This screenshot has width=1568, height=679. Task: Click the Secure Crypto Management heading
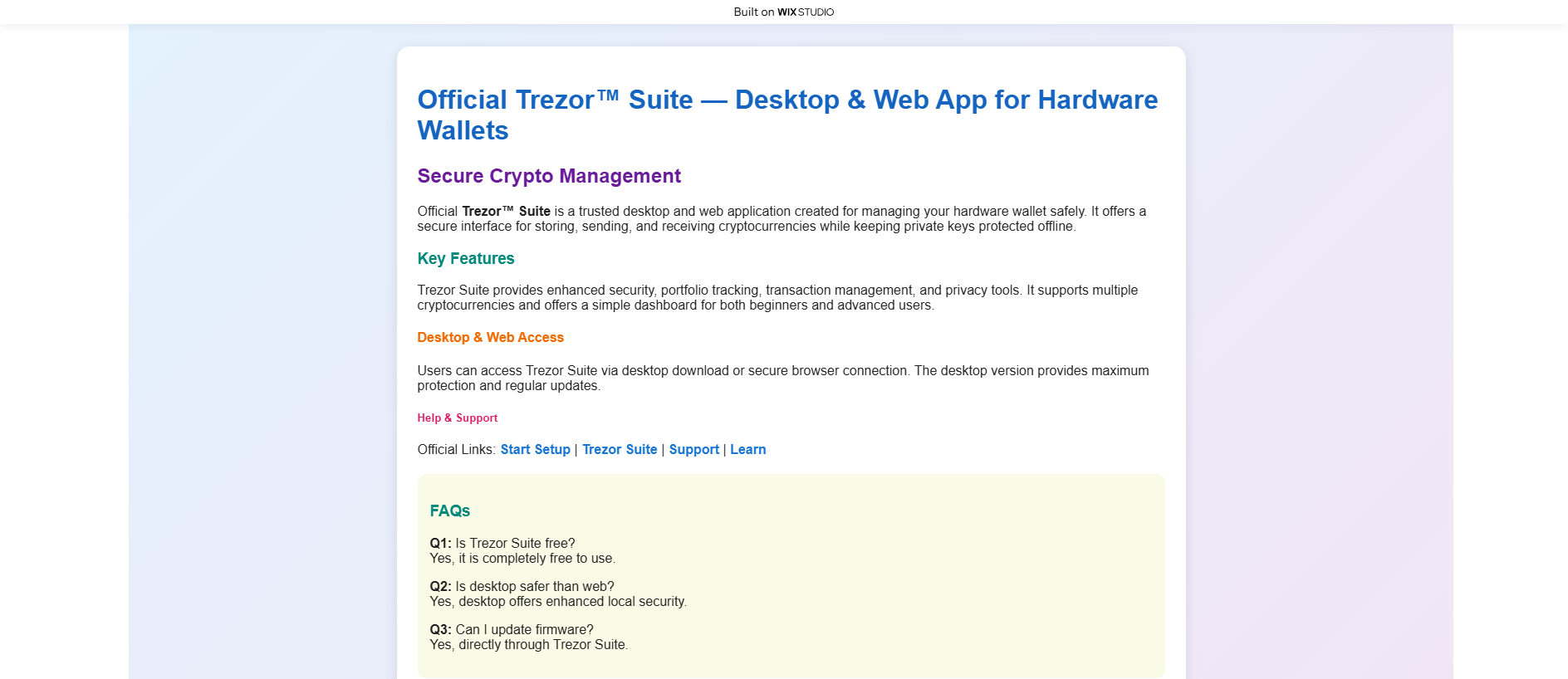tap(549, 176)
